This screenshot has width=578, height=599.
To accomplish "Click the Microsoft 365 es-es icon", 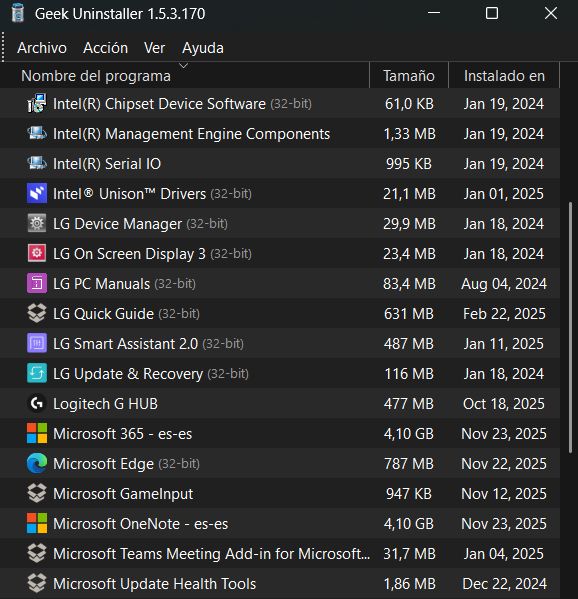I will [x=37, y=433].
